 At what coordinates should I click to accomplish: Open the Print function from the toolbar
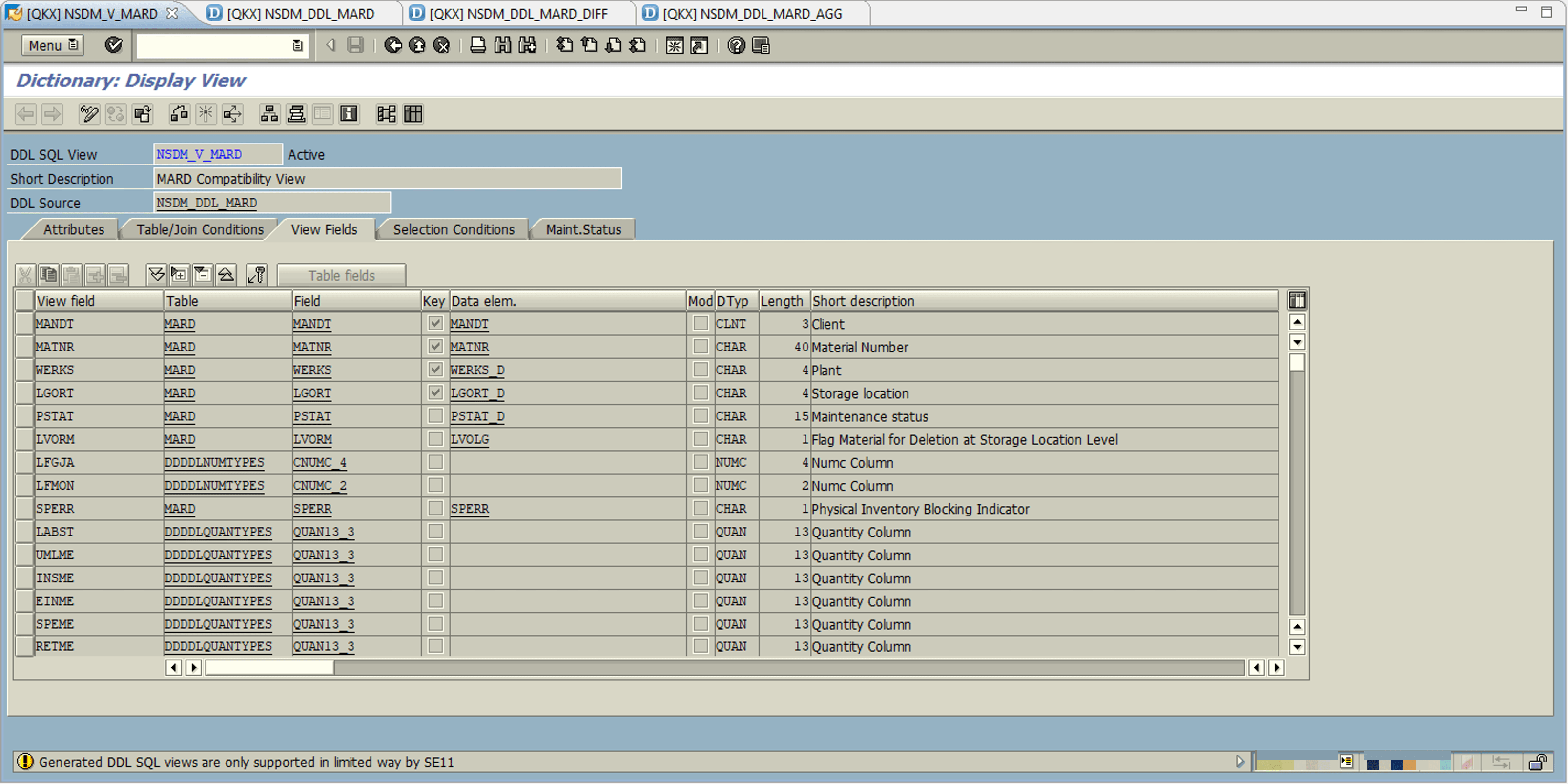pyautogui.click(x=477, y=45)
